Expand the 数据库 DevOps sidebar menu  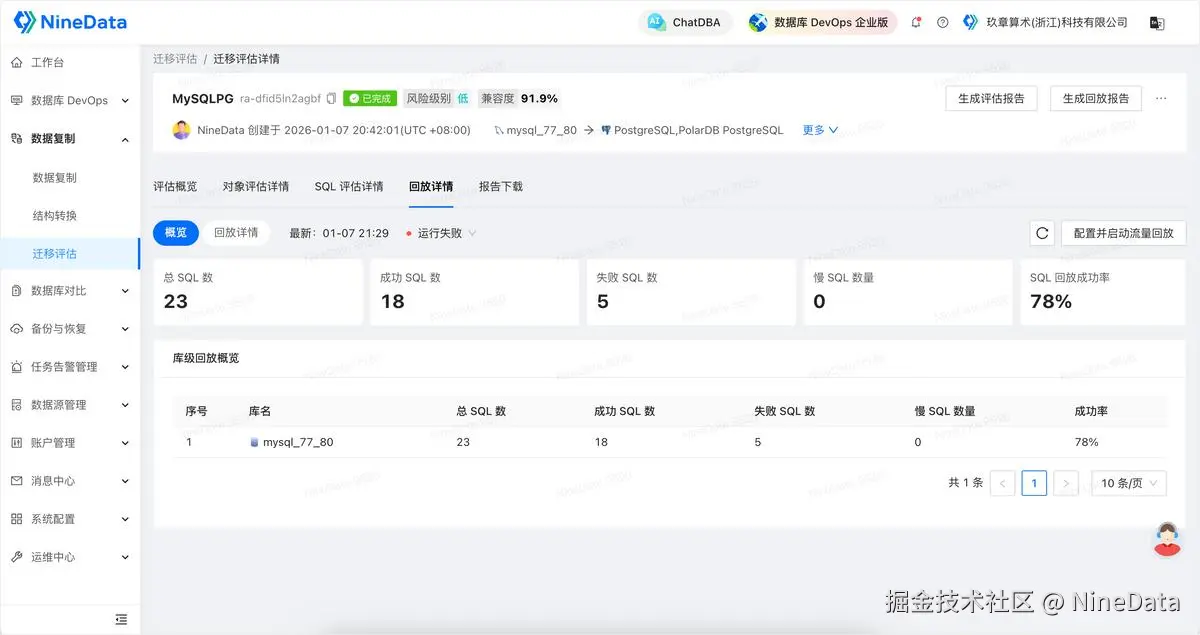tap(70, 100)
